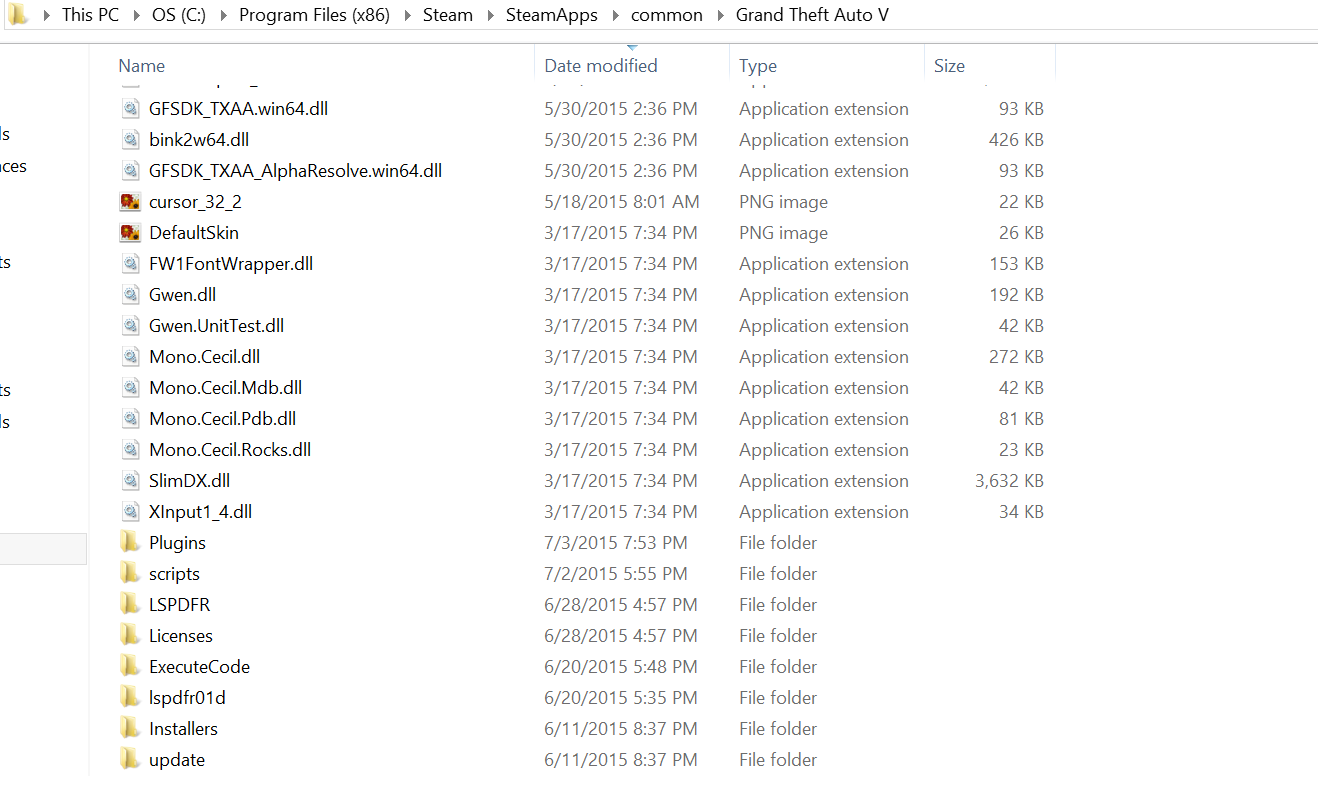Image resolution: width=1318 pixels, height=802 pixels.
Task: Click the PNG image type for DefaultSkin
Action: (783, 233)
